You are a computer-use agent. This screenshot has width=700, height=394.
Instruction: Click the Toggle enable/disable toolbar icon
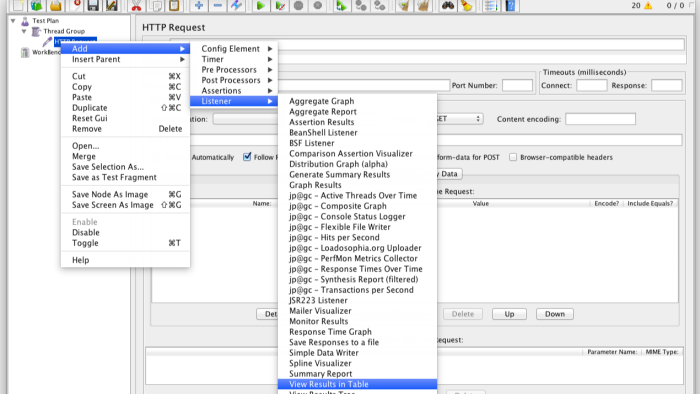pyautogui.click(x=236, y=5)
